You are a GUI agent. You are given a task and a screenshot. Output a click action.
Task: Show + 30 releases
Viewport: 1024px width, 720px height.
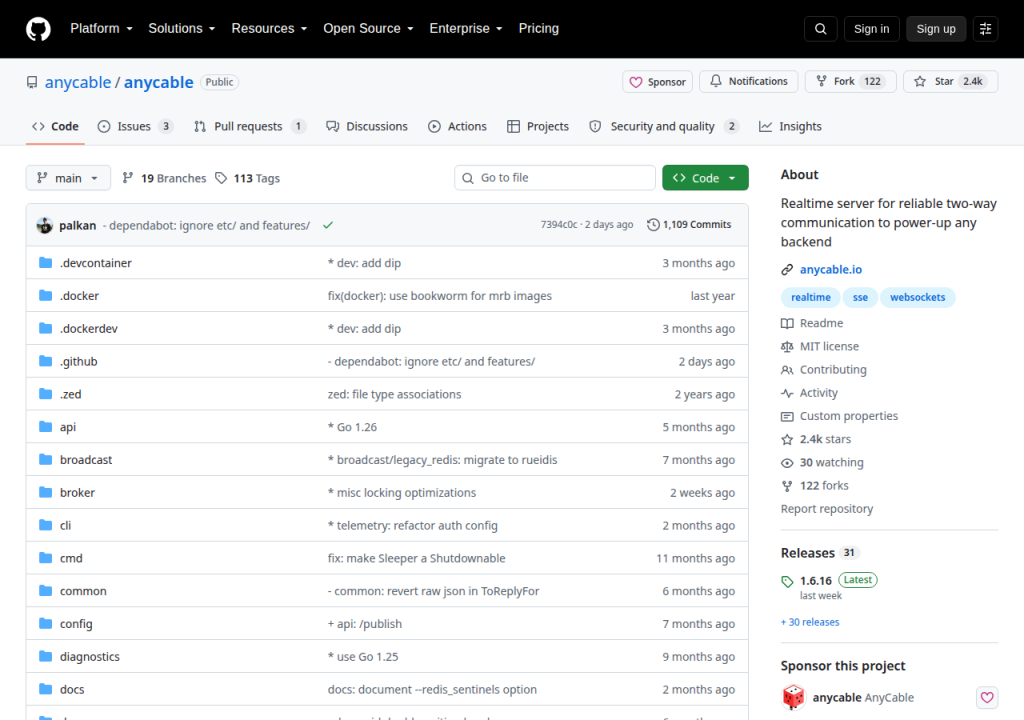tap(810, 622)
